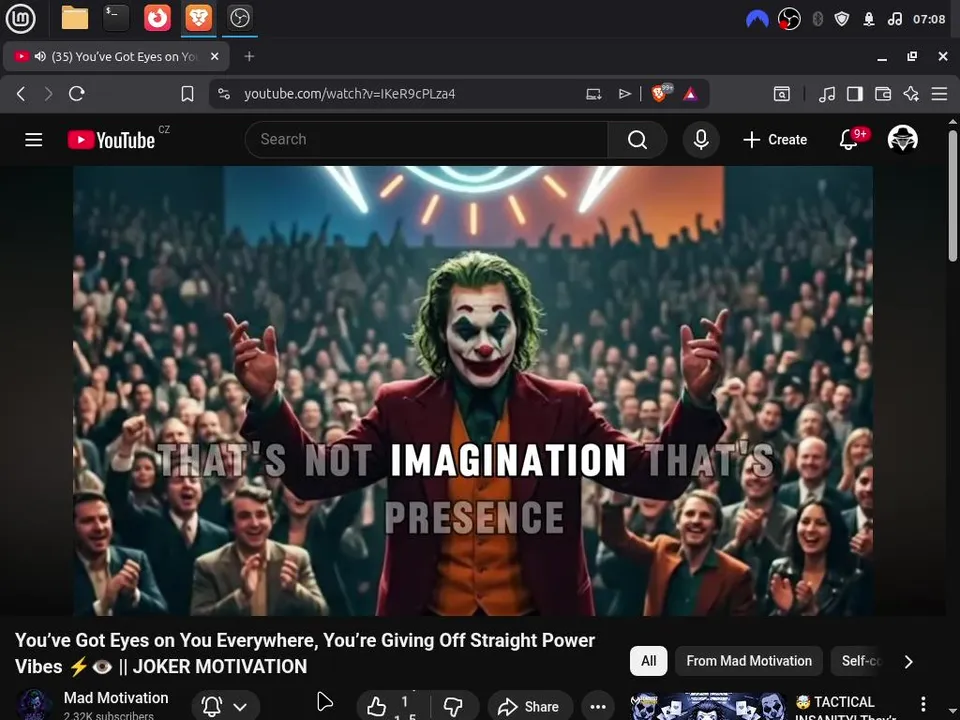
Task: Click the Create button
Action: coord(775,140)
